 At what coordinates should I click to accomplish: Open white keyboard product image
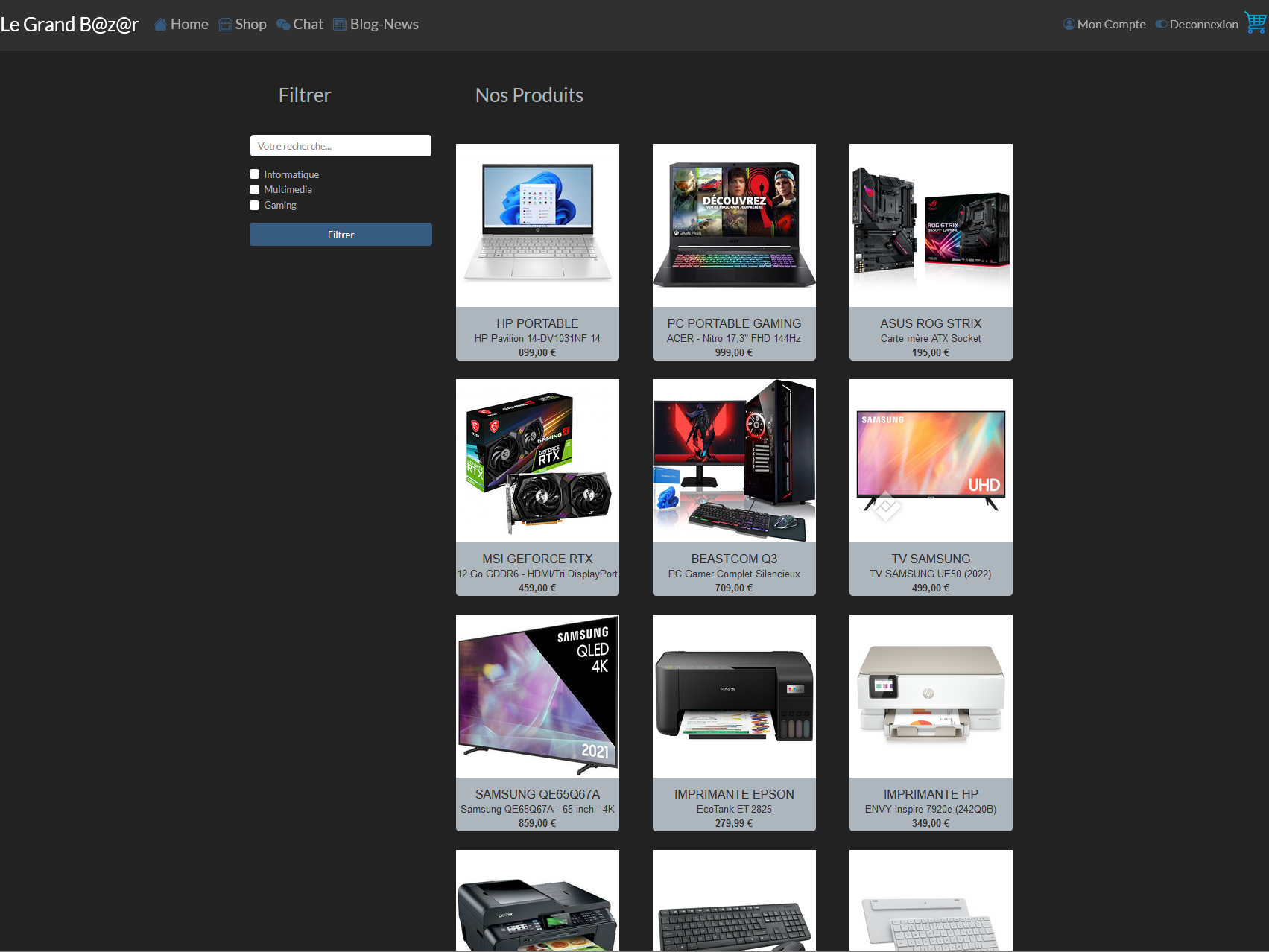tap(931, 900)
